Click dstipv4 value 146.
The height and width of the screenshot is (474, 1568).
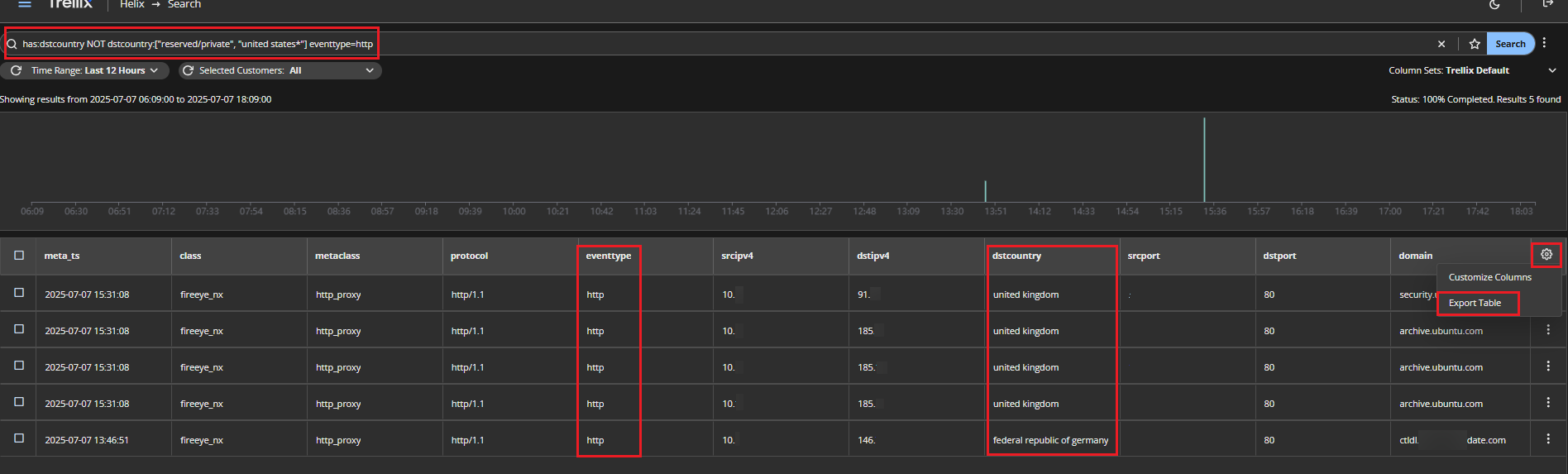[x=866, y=440]
